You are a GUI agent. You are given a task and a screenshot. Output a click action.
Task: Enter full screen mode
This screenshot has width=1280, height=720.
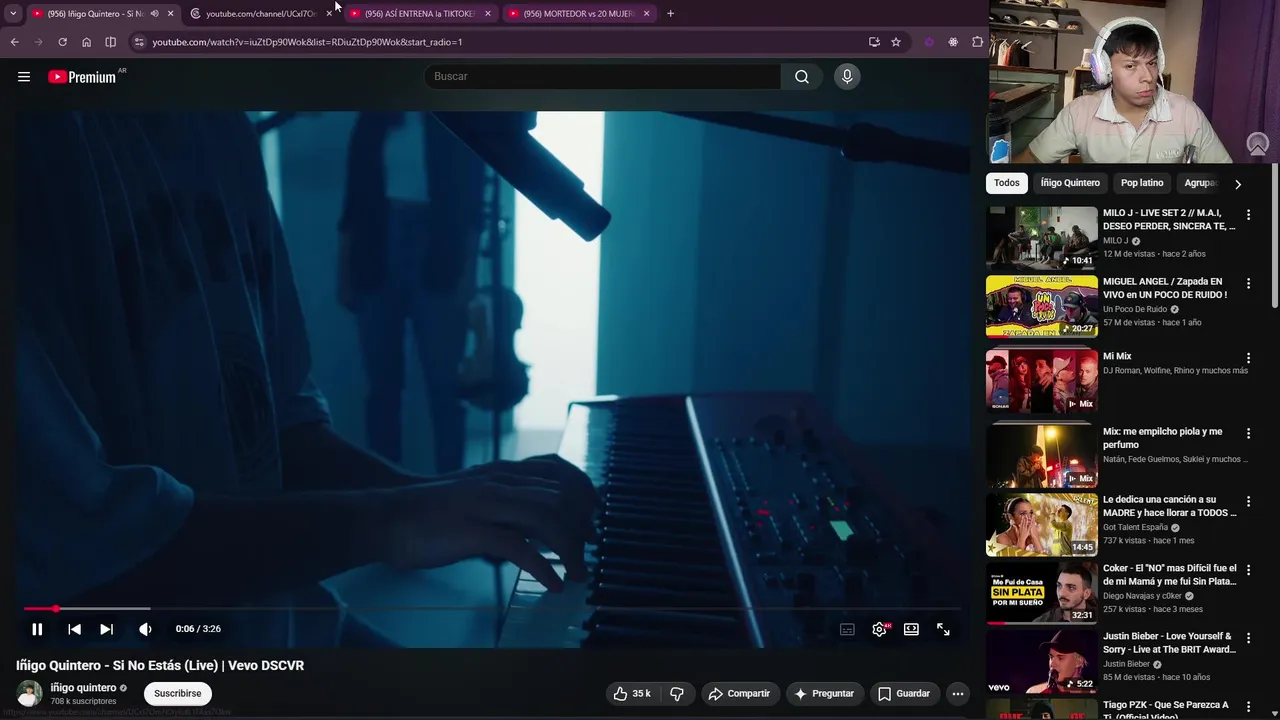tap(943, 629)
